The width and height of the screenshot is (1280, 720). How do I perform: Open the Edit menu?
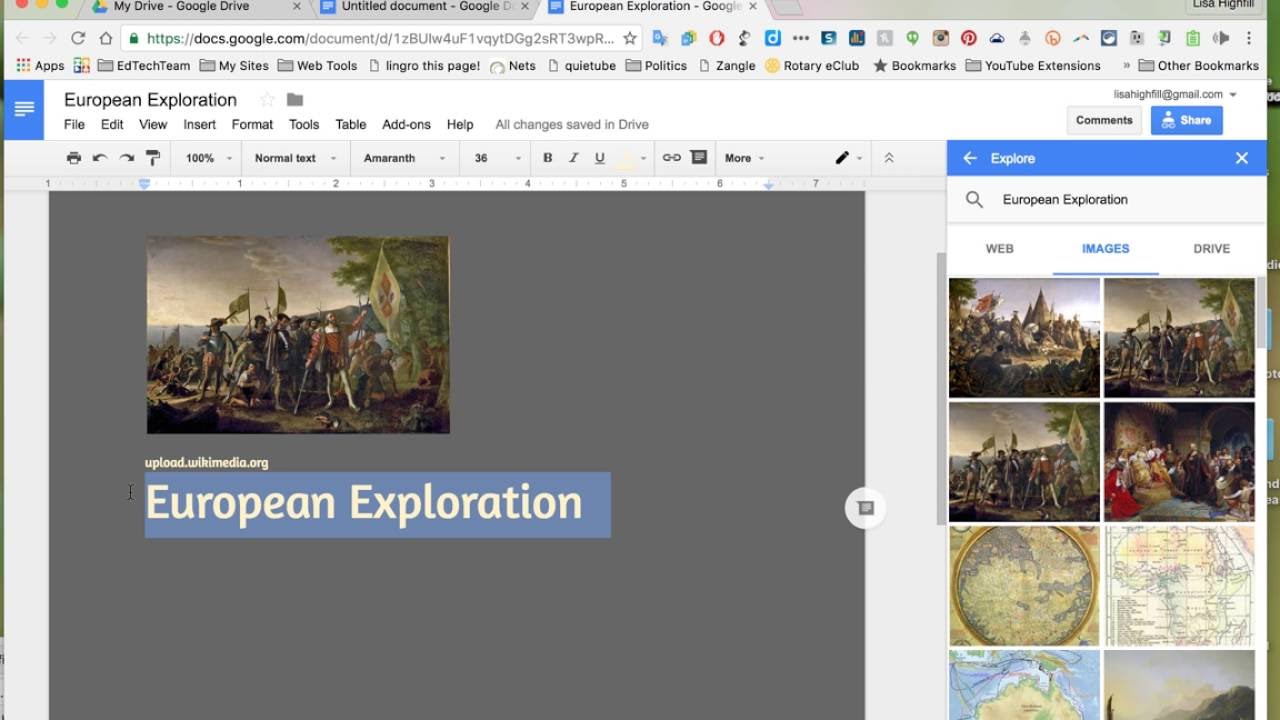coord(112,124)
